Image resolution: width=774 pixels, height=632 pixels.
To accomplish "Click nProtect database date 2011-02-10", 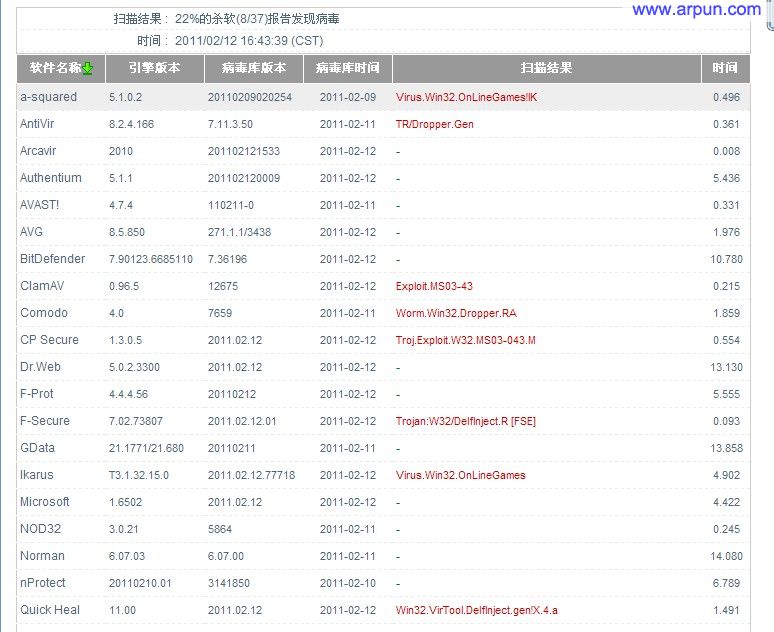I will [348, 583].
